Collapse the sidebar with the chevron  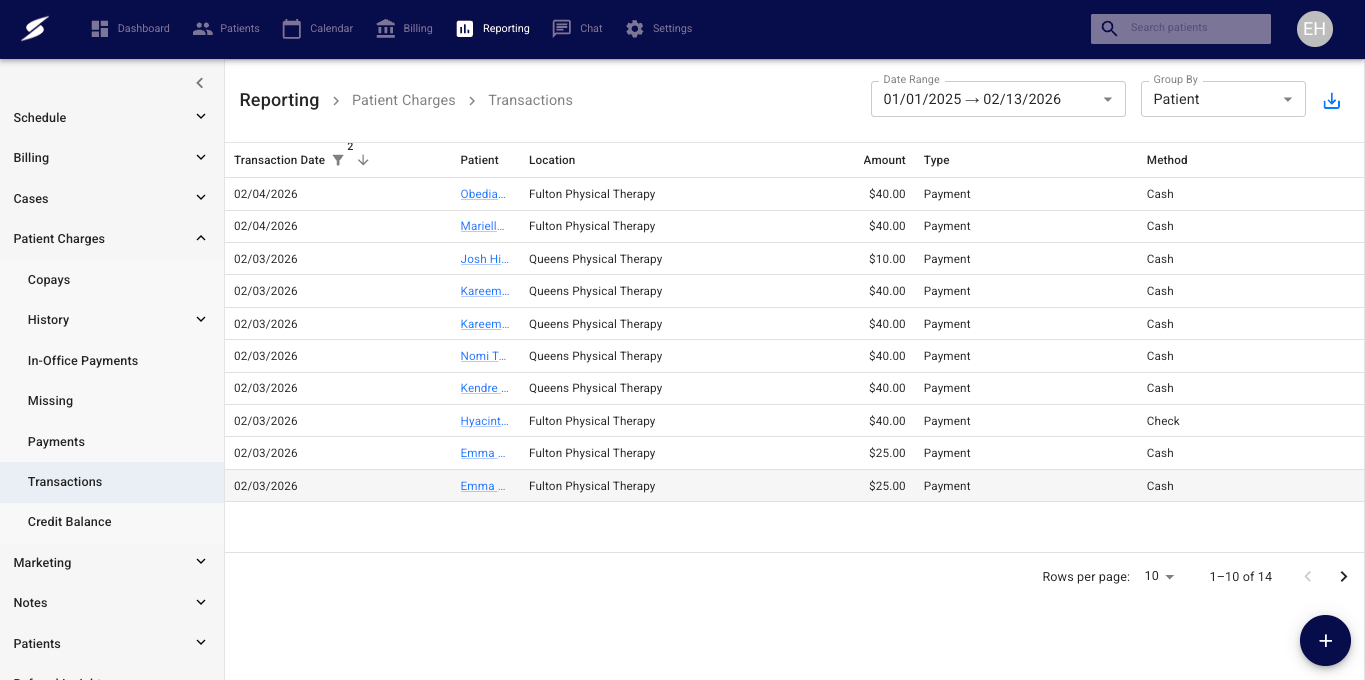point(200,83)
